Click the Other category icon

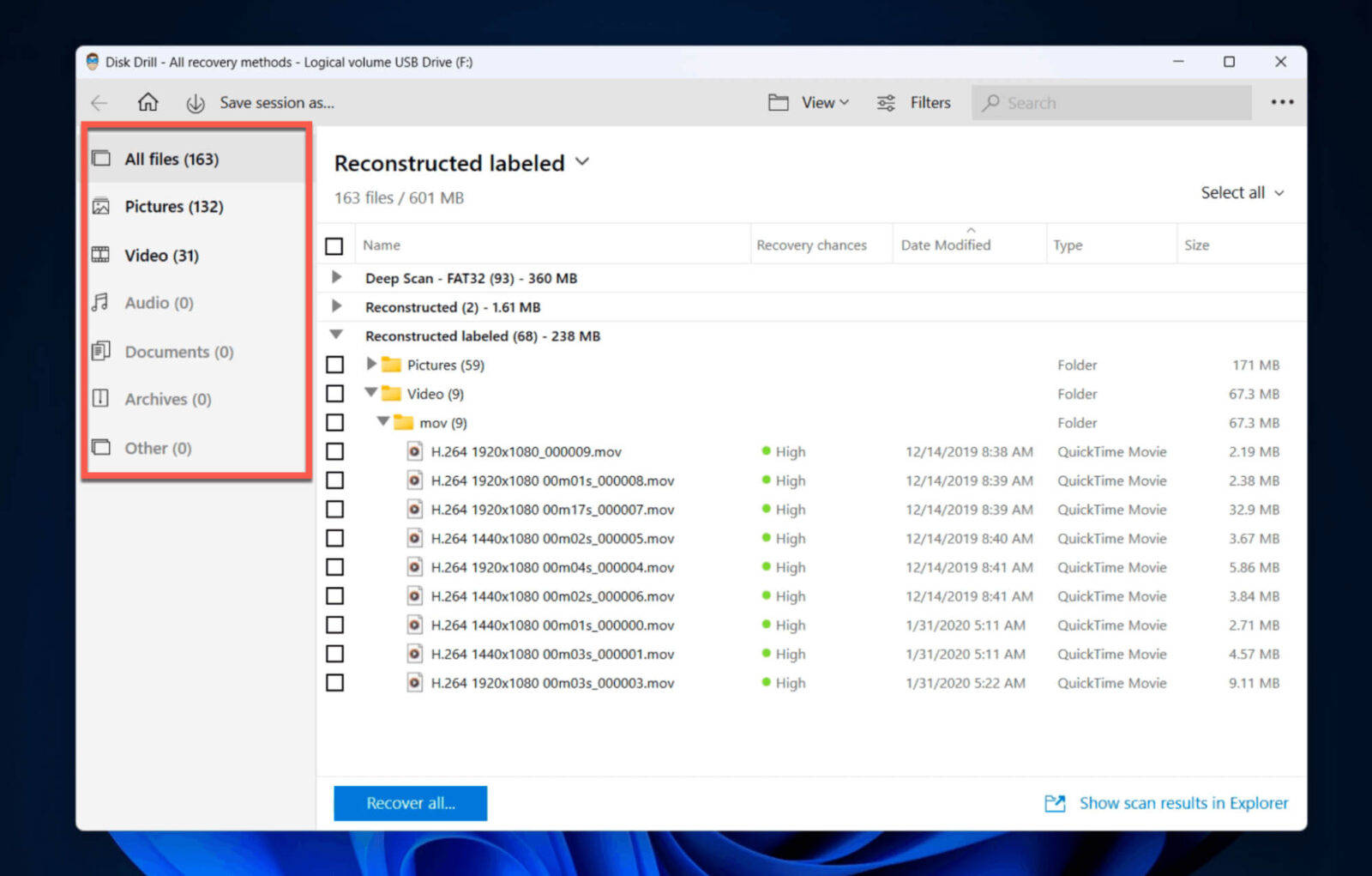point(101,447)
